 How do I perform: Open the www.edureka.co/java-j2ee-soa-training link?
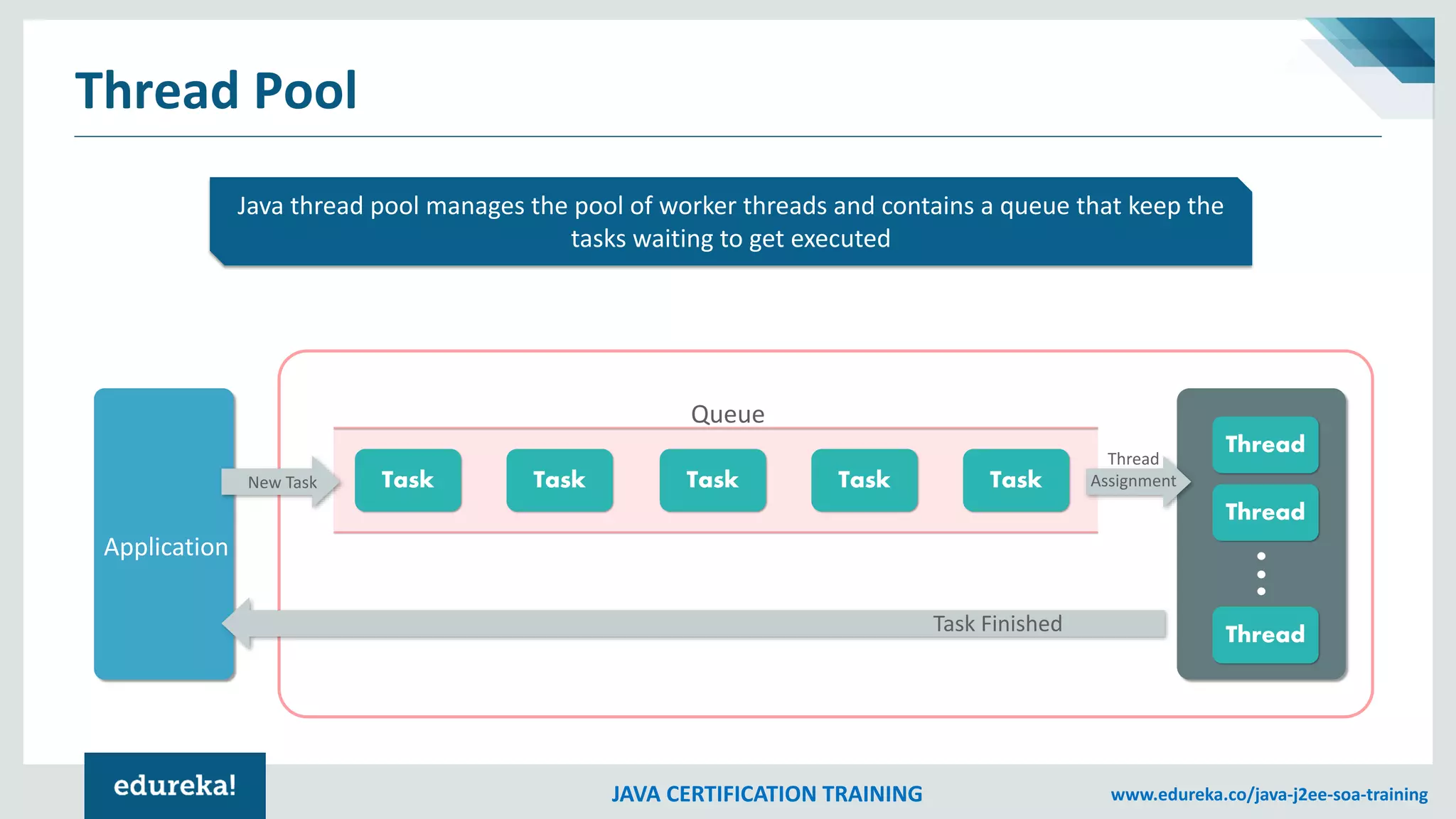(1269, 795)
